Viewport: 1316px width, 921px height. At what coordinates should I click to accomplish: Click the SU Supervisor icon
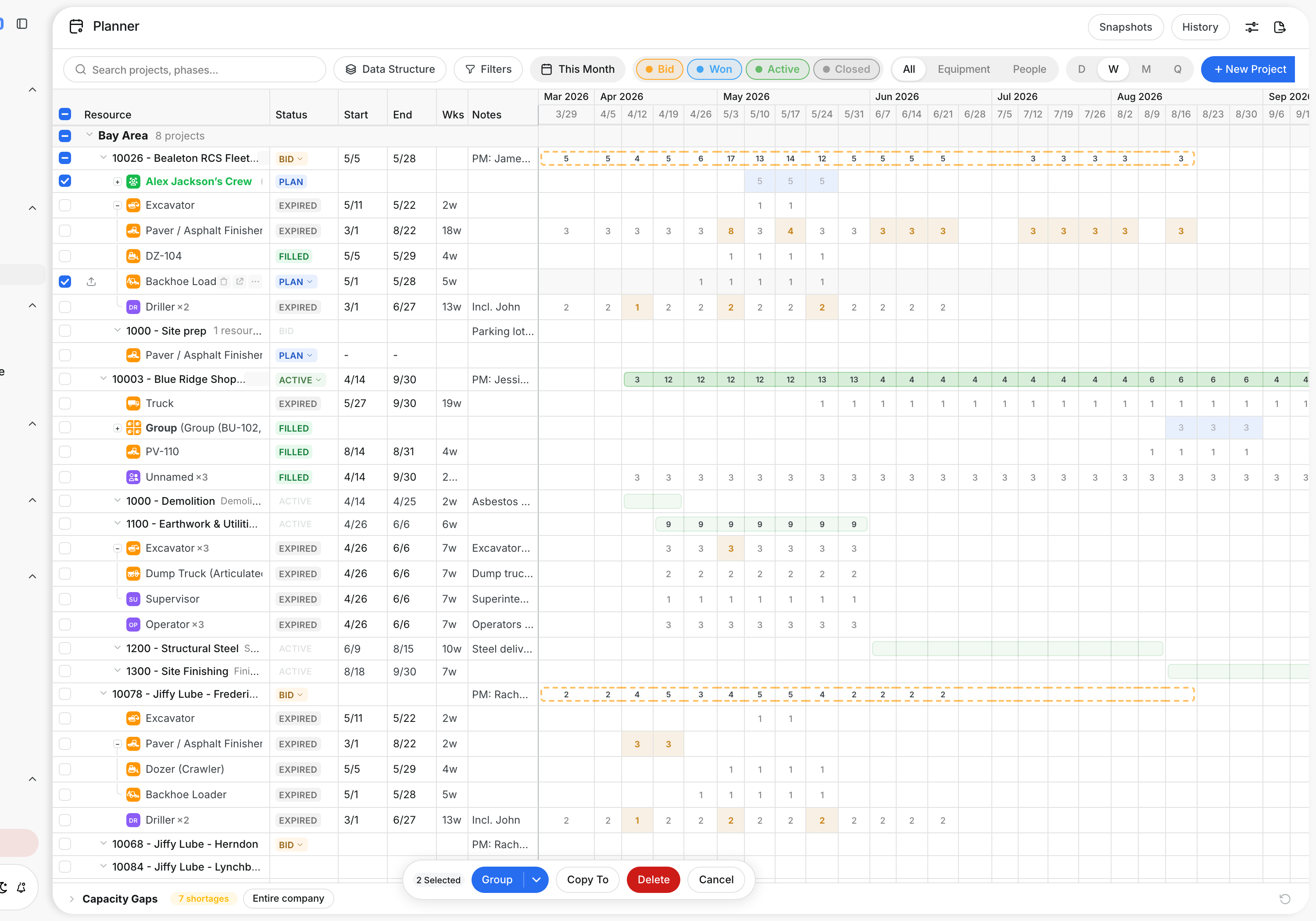133,599
